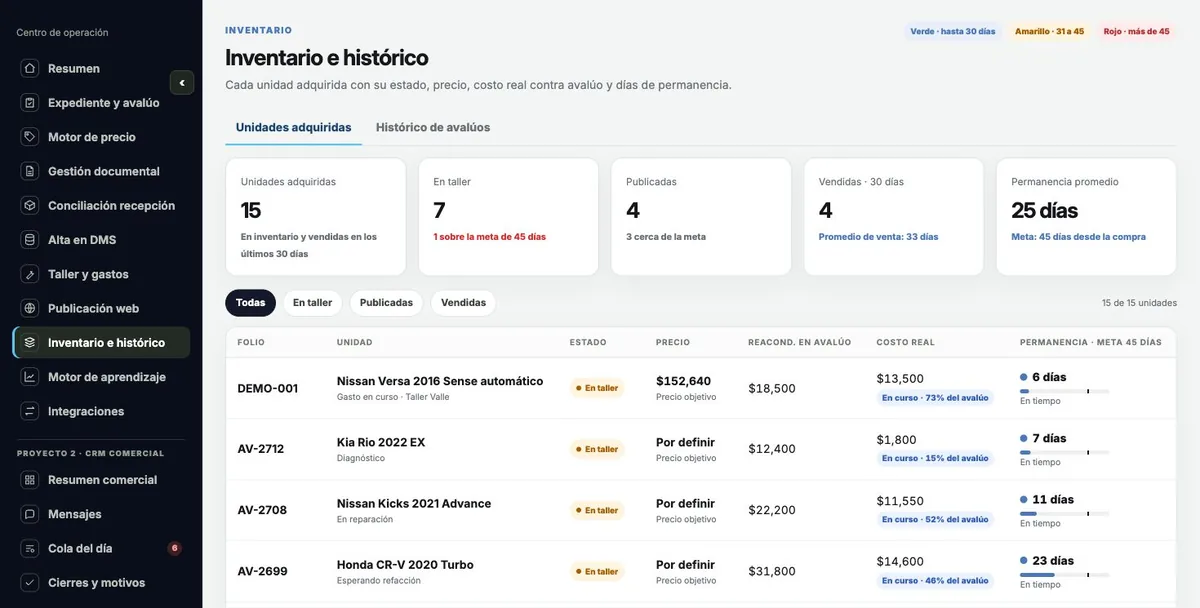The height and width of the screenshot is (608, 1200).
Task: Click the Resumen home icon in sidebar
Action: point(30,69)
